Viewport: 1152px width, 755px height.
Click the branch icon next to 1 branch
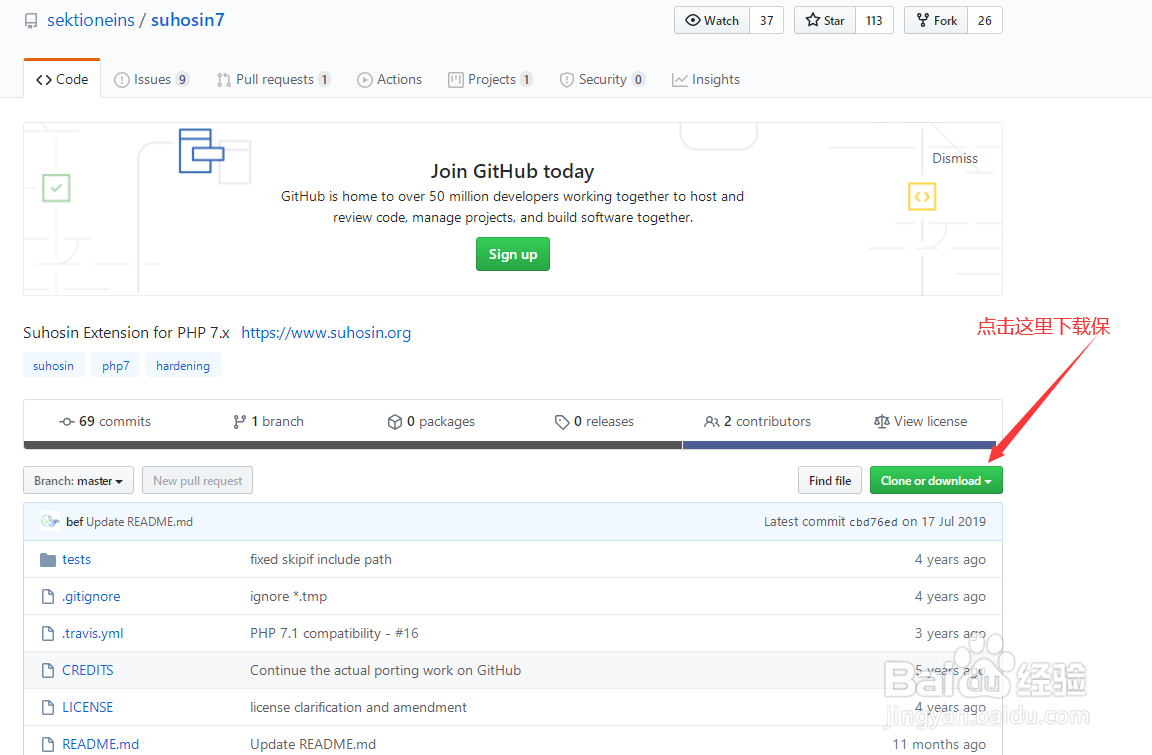(239, 422)
